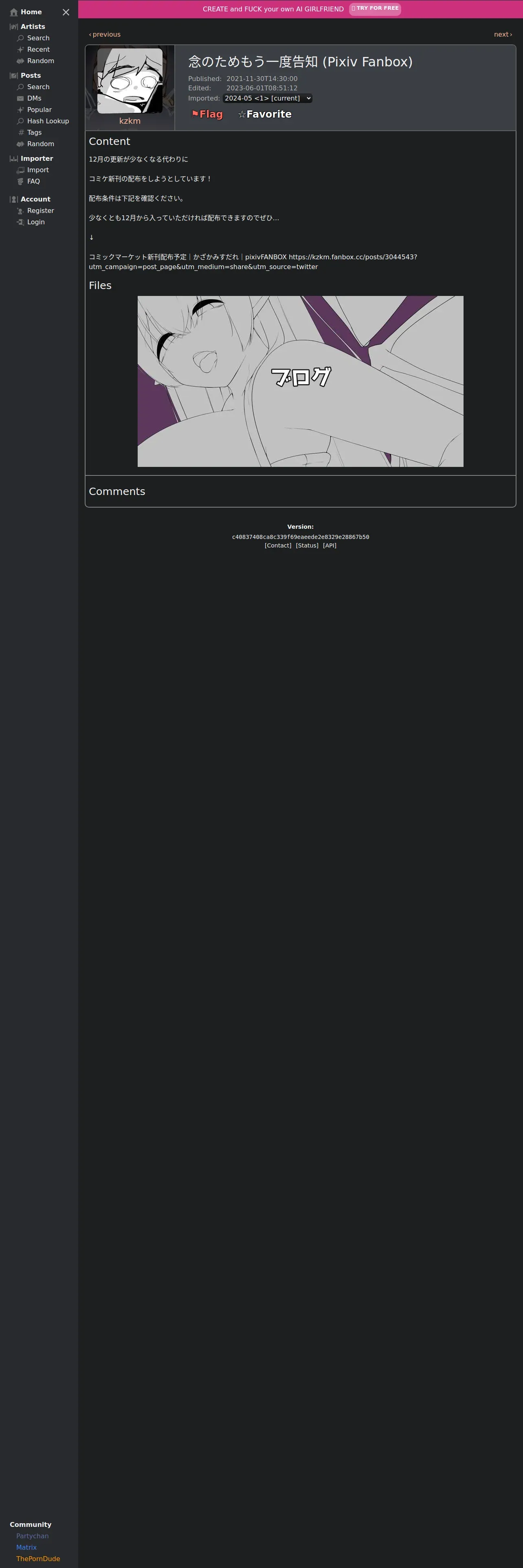This screenshot has width=523, height=1568.
Task: Click the Importer section heading
Action: coord(37,159)
